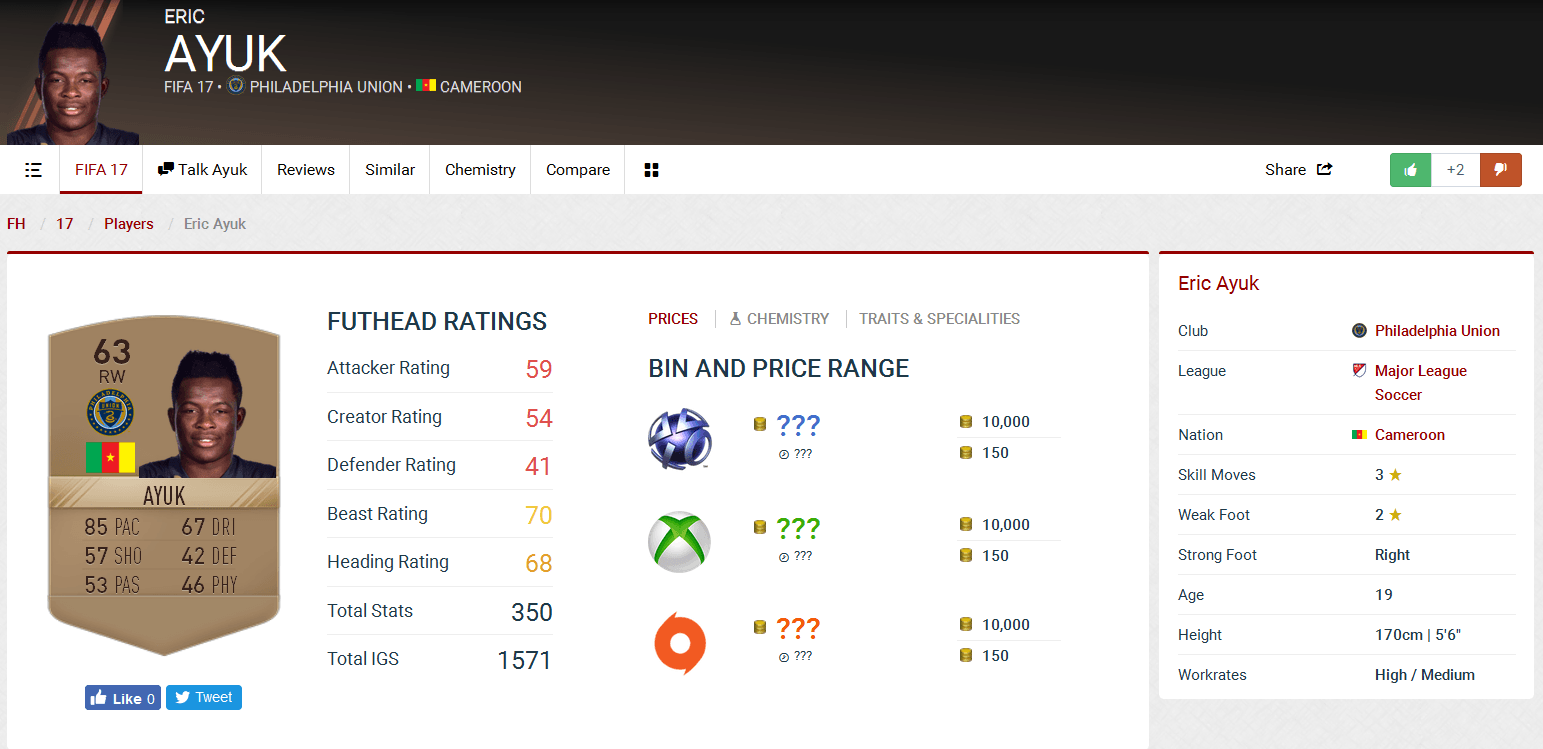
Task: Open the Similar players tab
Action: 389,170
